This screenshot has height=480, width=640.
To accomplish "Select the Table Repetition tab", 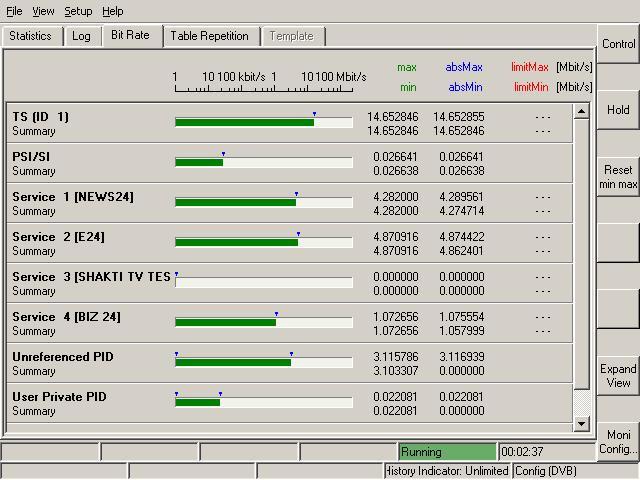I will pyautogui.click(x=209, y=36).
